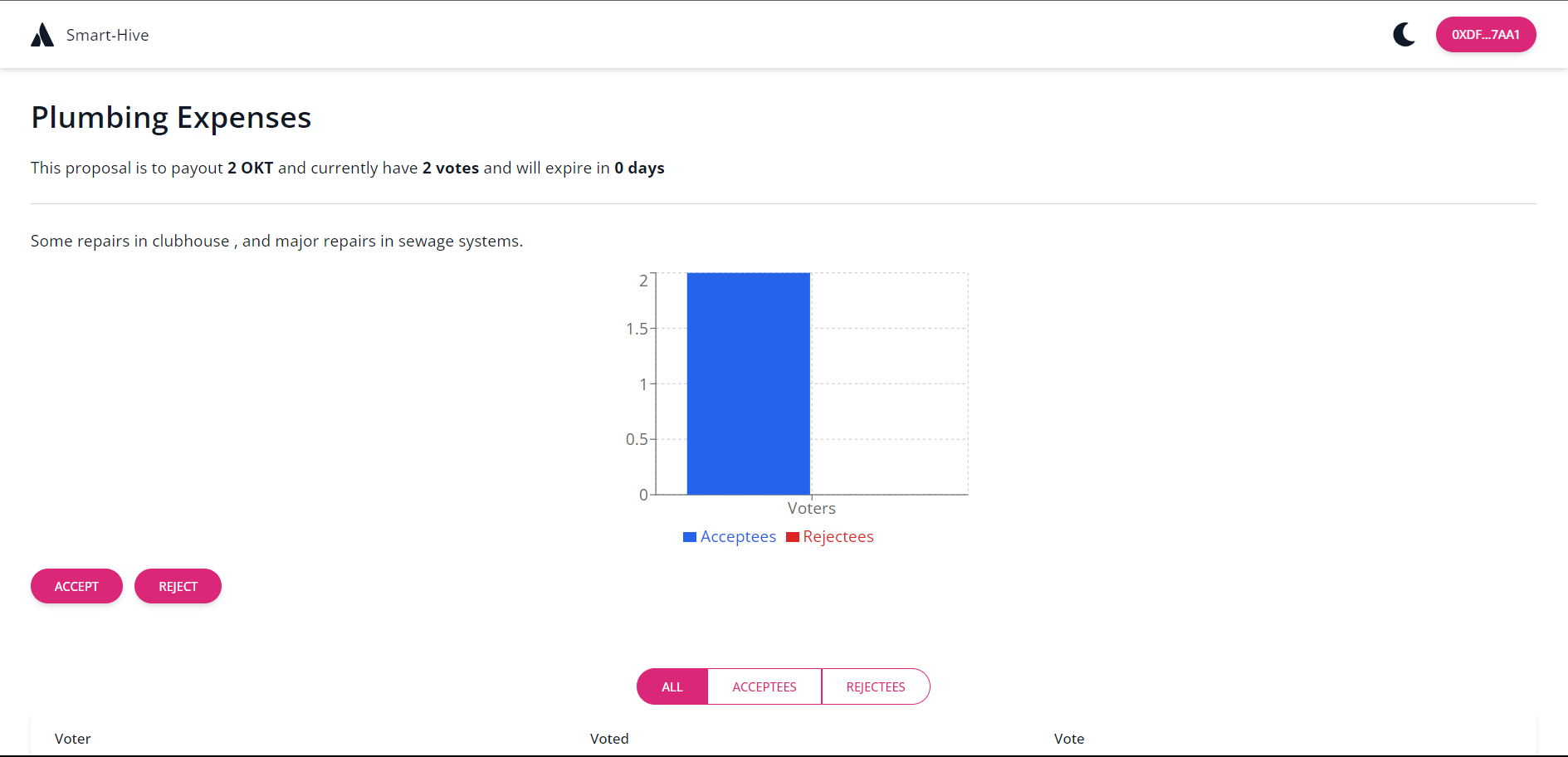Select the ALL voters tab
This screenshot has width=1568, height=757.
[672, 686]
